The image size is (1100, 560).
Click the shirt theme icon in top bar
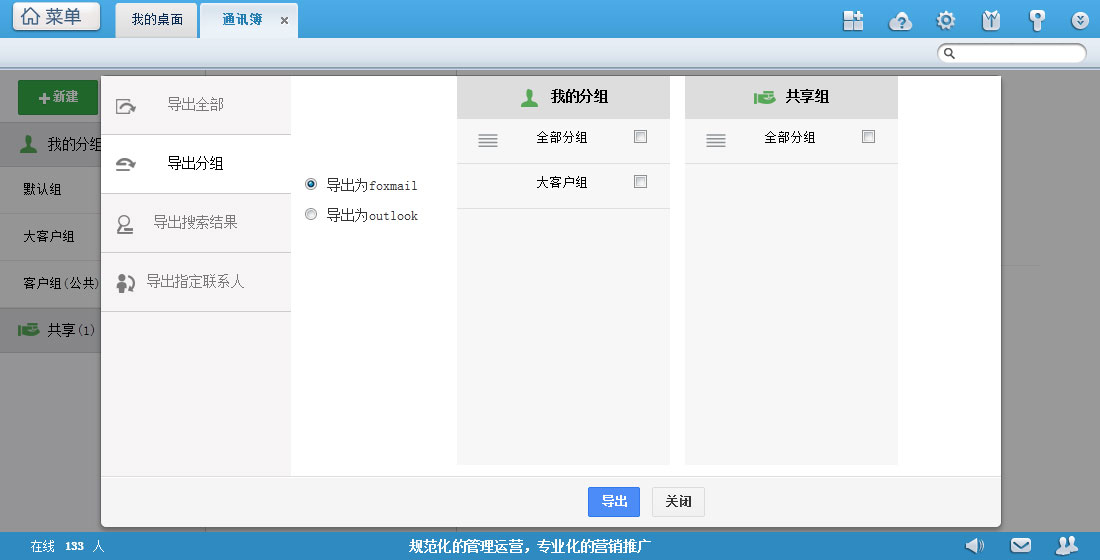click(x=991, y=20)
